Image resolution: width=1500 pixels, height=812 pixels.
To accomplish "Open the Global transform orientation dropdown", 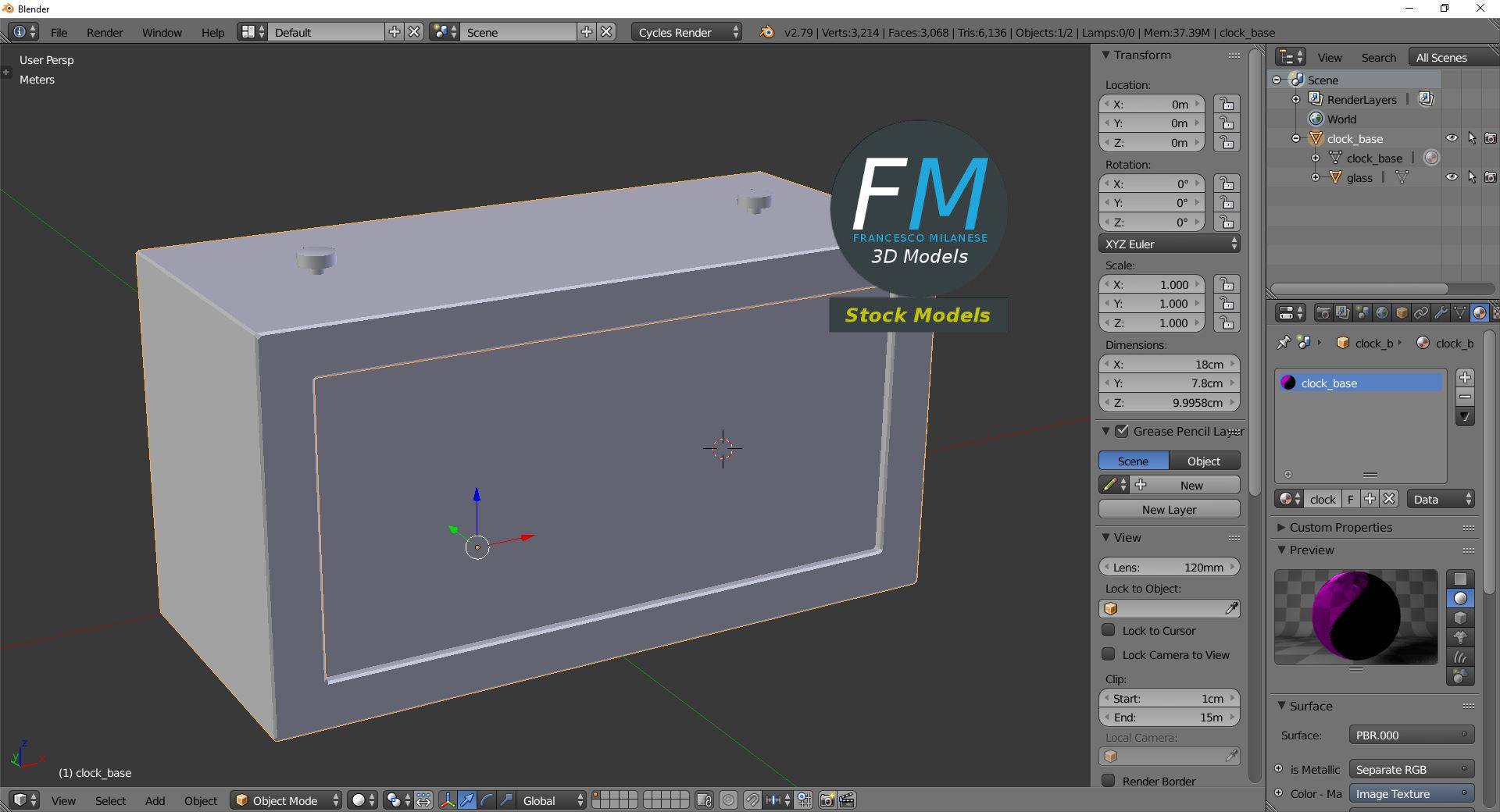I will (552, 800).
